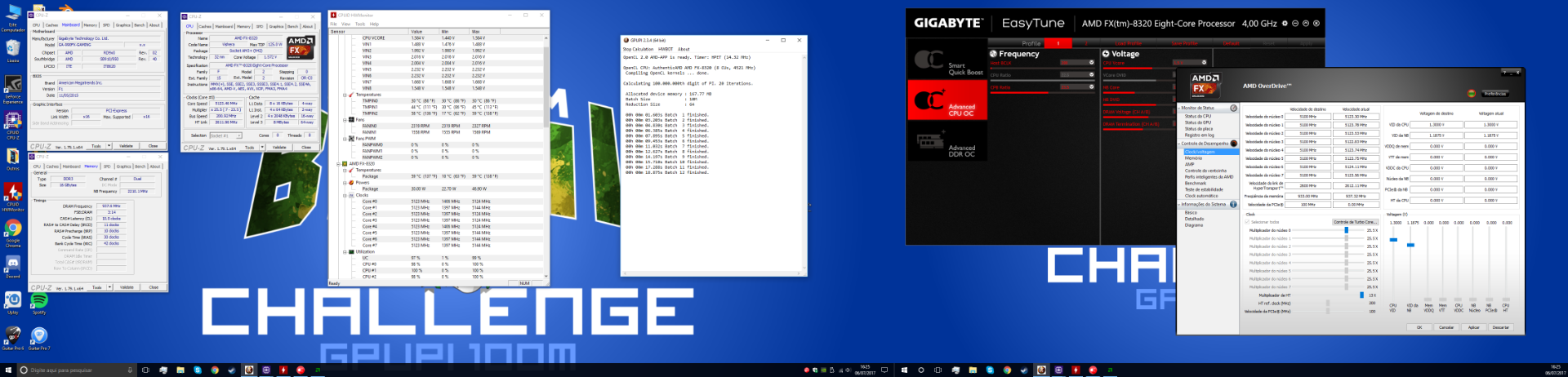Screen dimensions: 1568x377
Task: Open the View menu in HWMonitor
Action: tap(345, 24)
